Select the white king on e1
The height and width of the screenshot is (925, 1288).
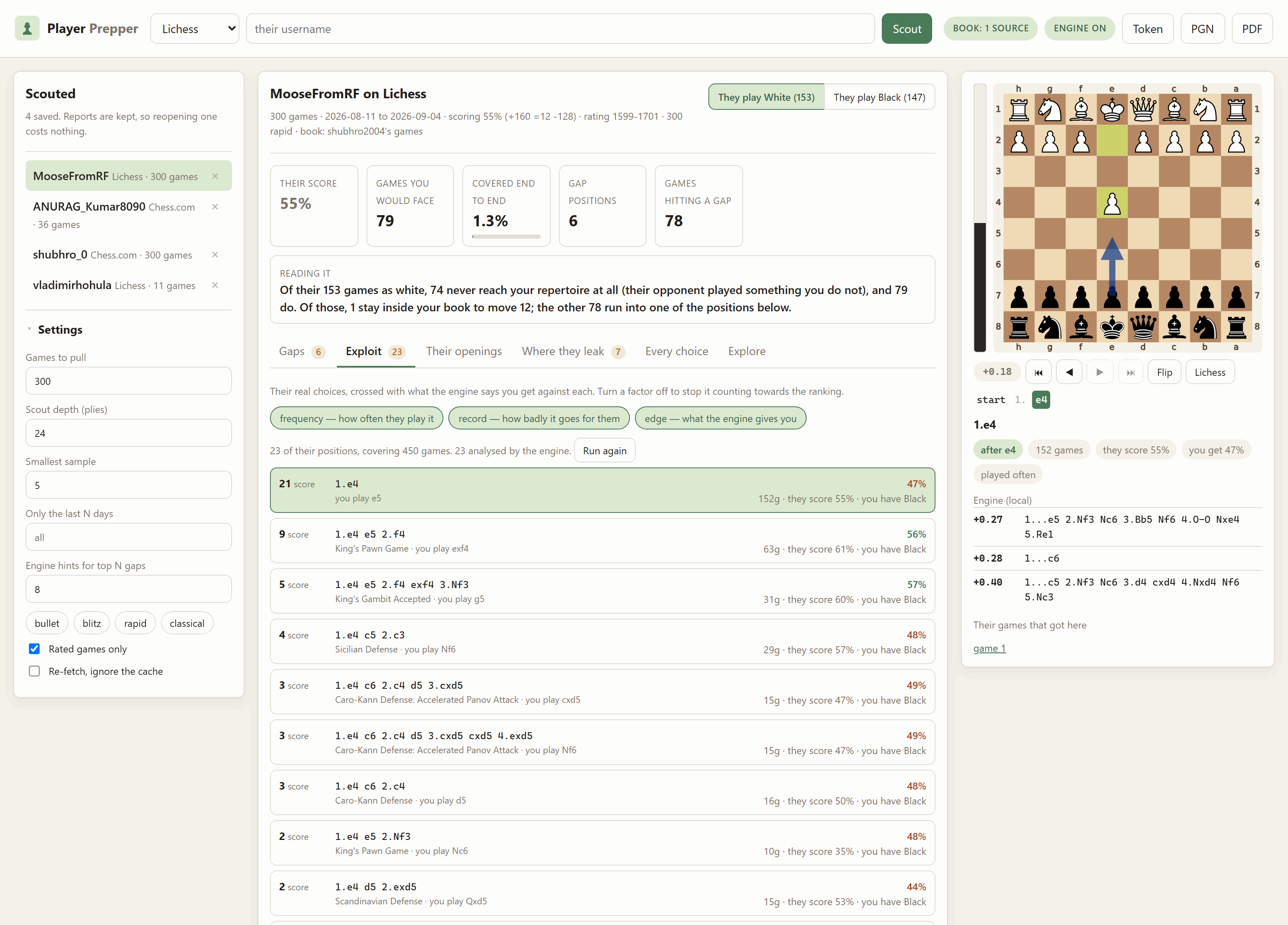click(1112, 110)
